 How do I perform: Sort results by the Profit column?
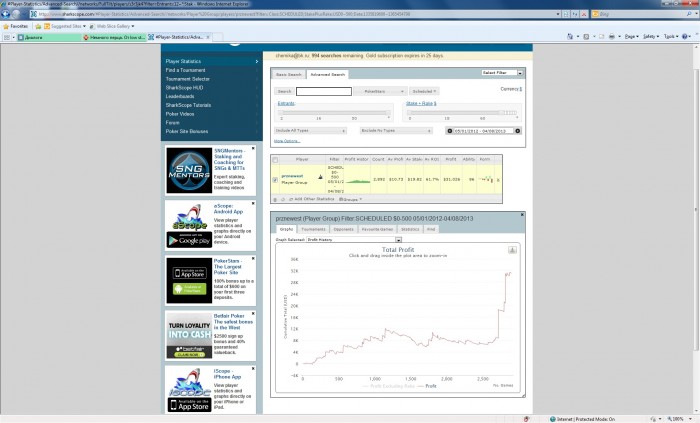tap(451, 159)
